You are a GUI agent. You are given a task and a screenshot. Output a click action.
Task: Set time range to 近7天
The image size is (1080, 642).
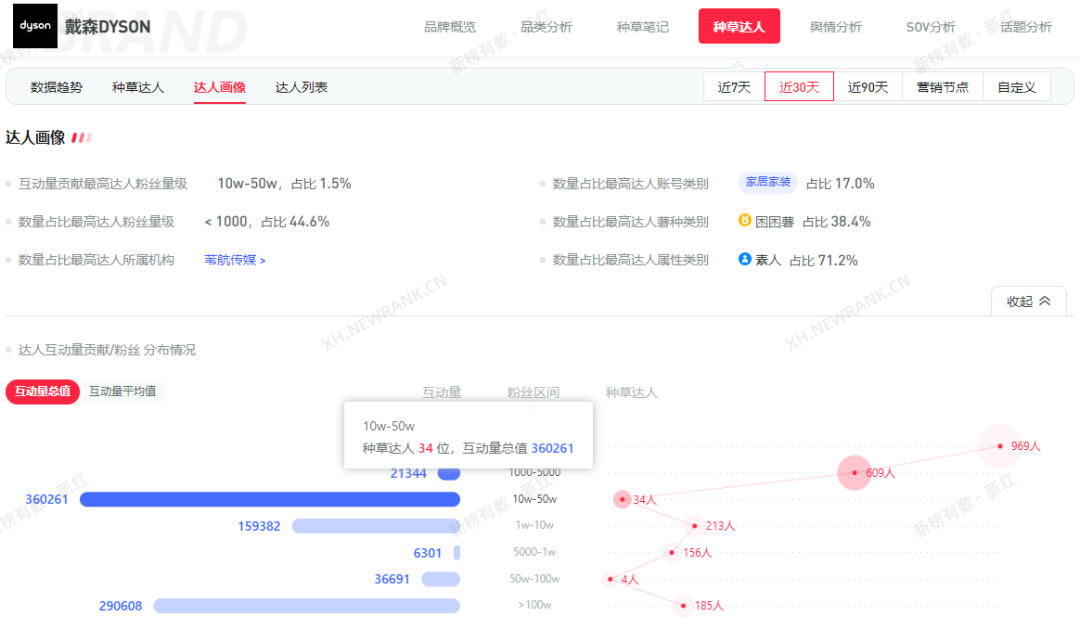pos(734,87)
